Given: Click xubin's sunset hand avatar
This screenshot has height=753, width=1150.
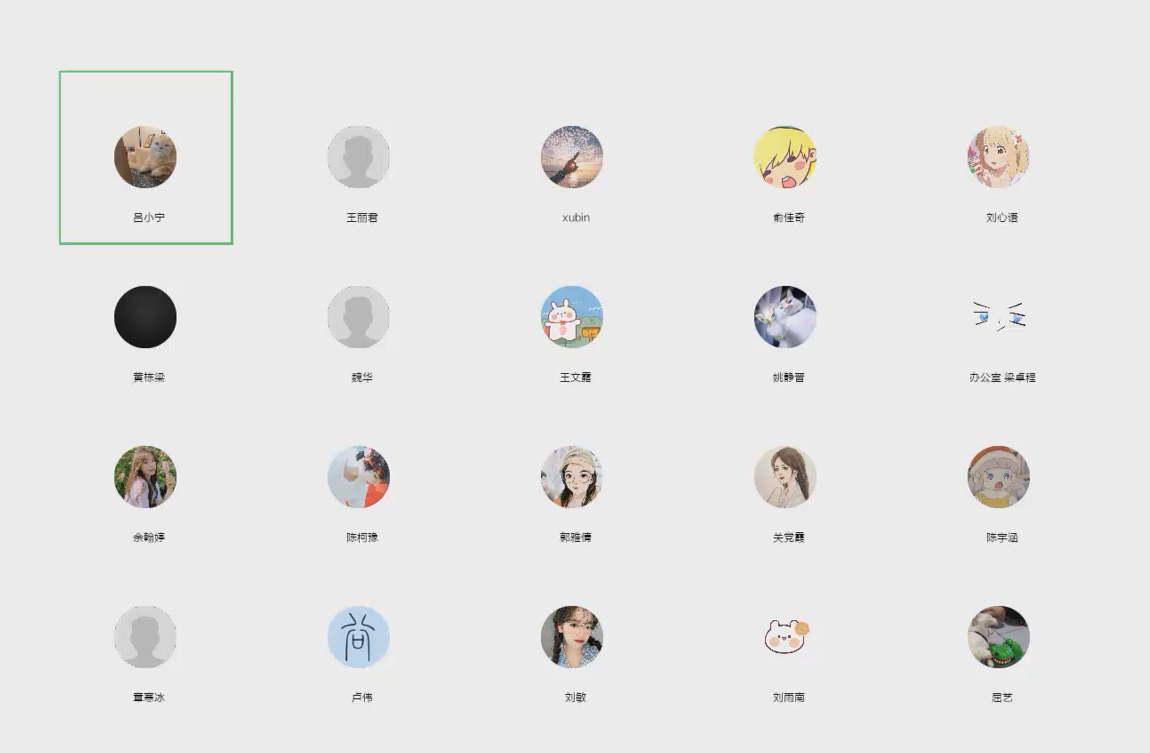Looking at the screenshot, I should (572, 157).
